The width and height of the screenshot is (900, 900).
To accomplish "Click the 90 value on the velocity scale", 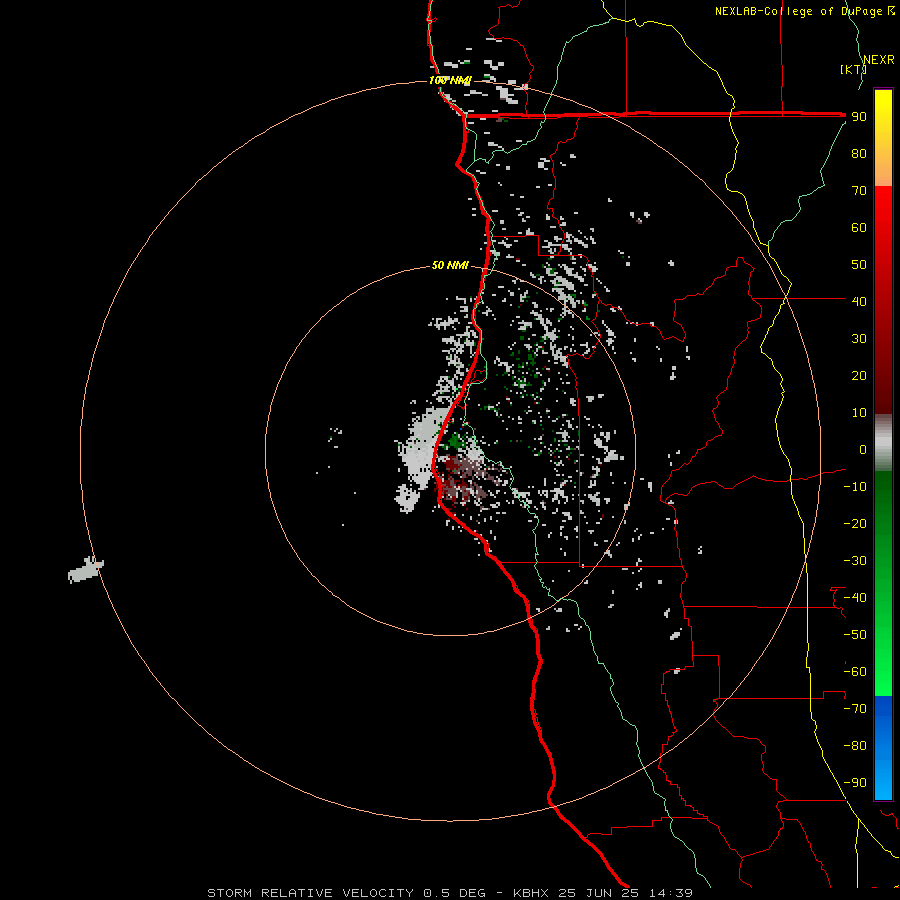I will click(x=859, y=117).
